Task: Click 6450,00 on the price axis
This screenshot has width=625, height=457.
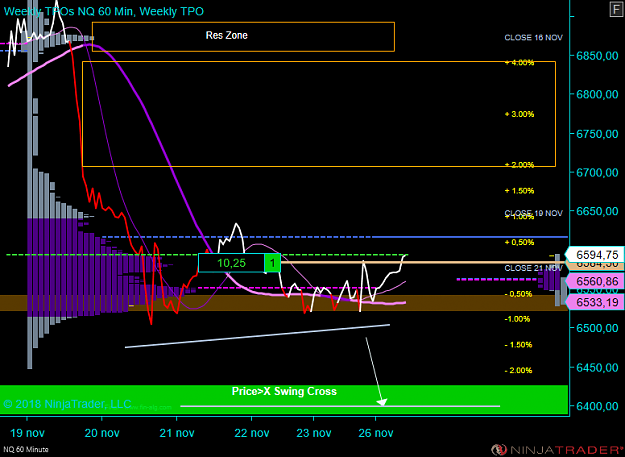Action: (x=597, y=367)
